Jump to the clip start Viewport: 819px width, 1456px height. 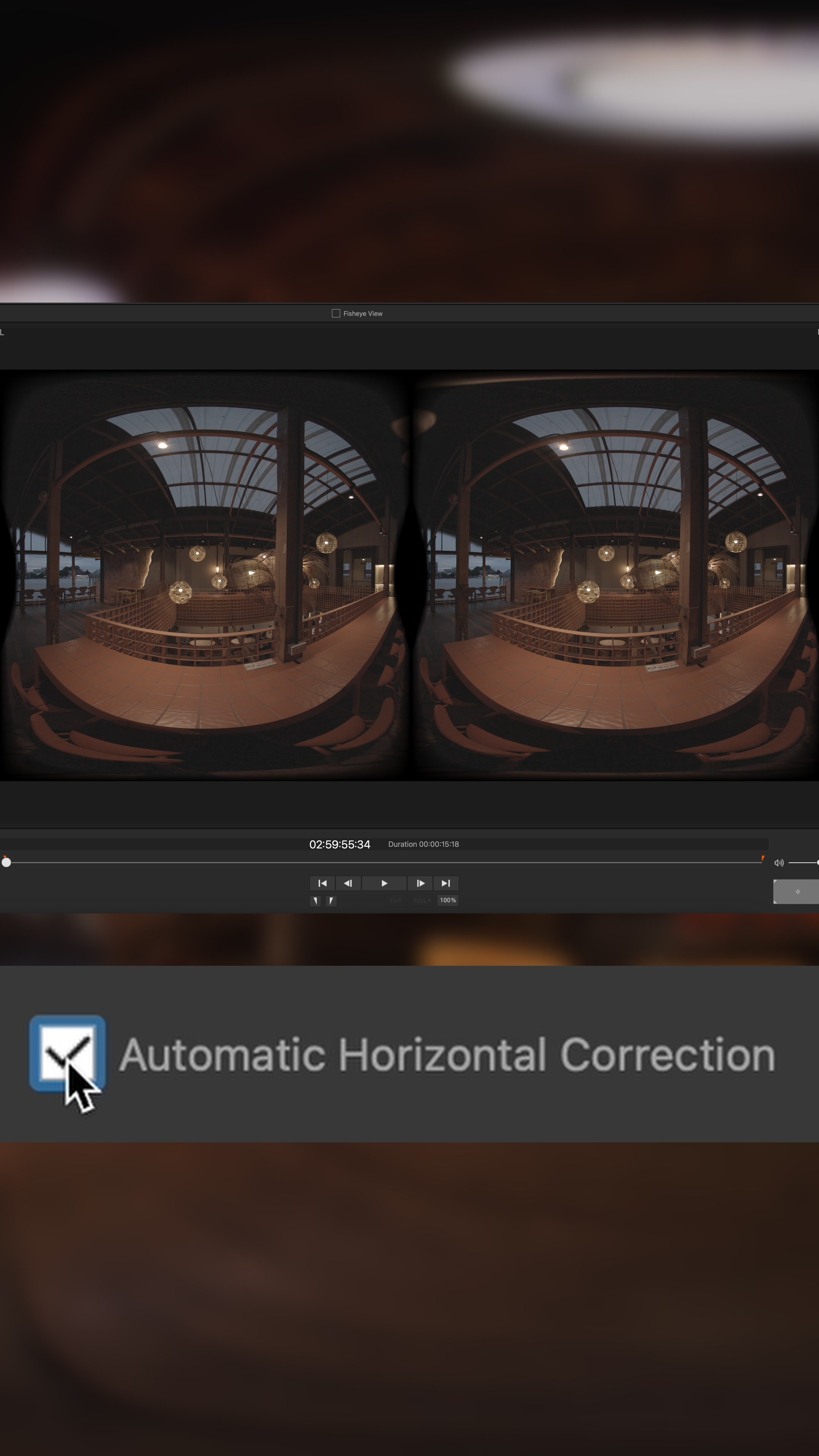322,883
